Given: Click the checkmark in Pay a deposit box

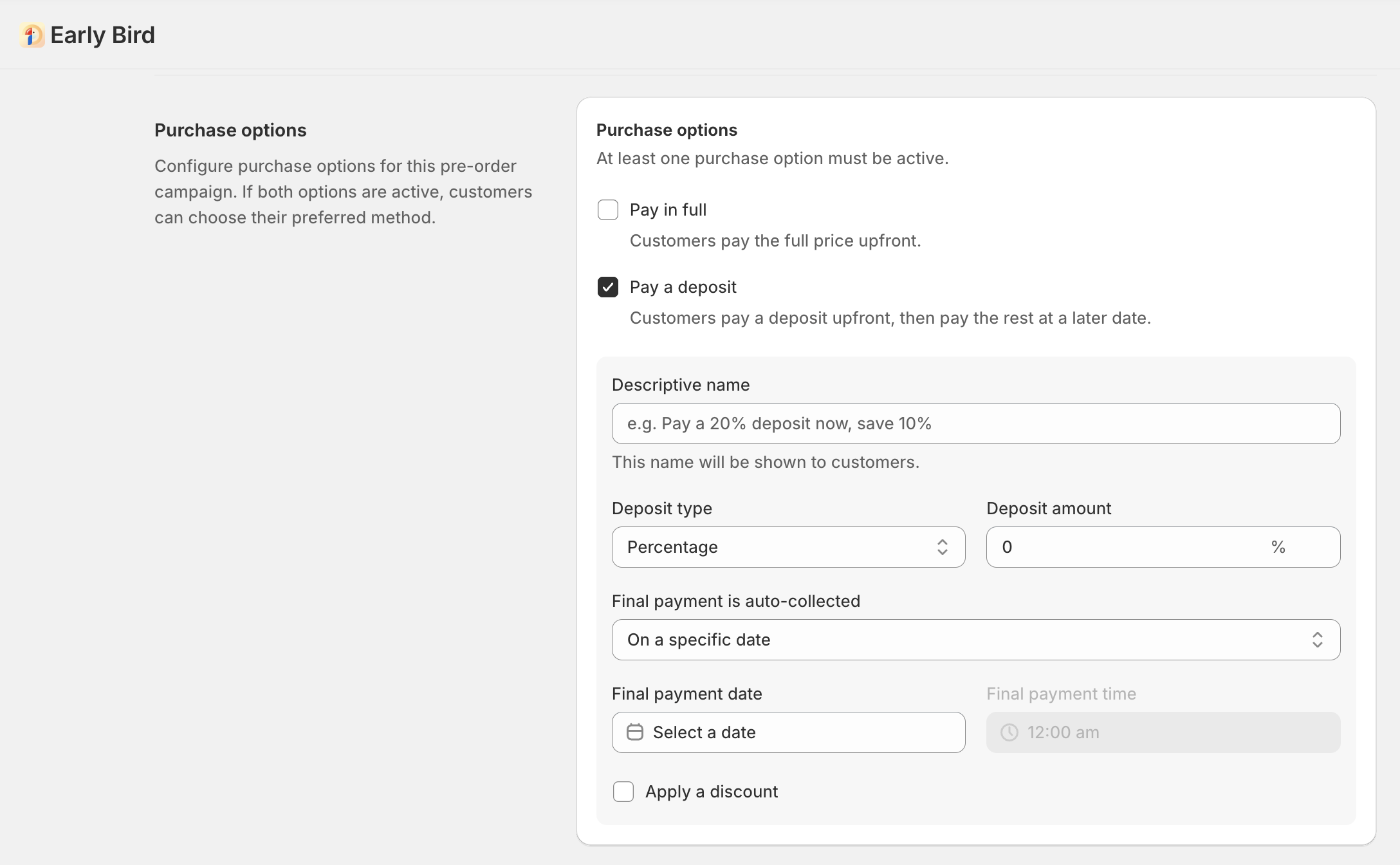Looking at the screenshot, I should pos(607,287).
